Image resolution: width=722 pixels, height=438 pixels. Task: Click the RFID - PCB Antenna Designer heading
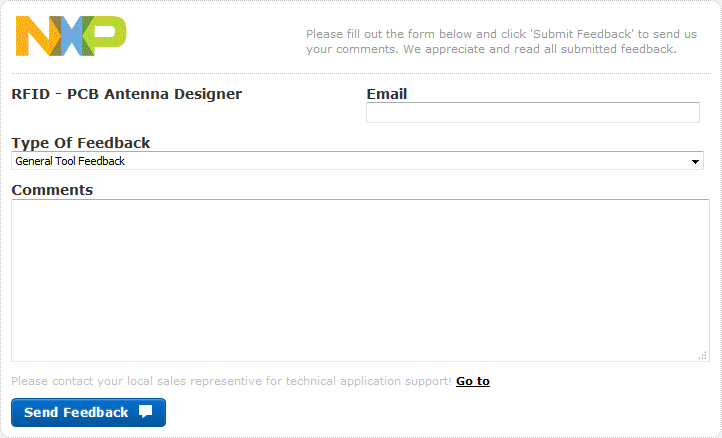click(127, 94)
